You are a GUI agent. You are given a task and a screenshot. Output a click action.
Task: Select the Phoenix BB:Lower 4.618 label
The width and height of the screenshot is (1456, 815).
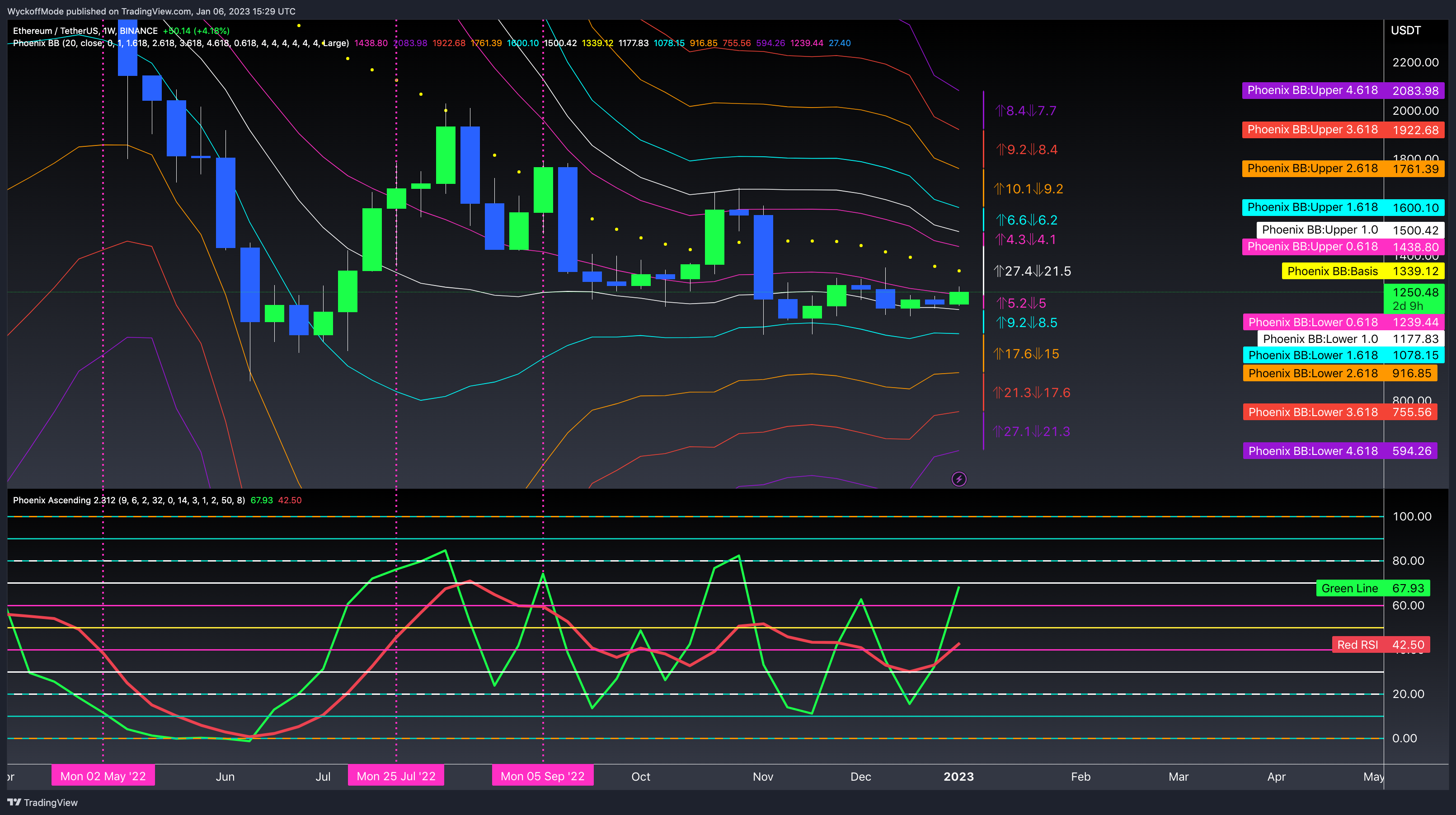click(1339, 451)
